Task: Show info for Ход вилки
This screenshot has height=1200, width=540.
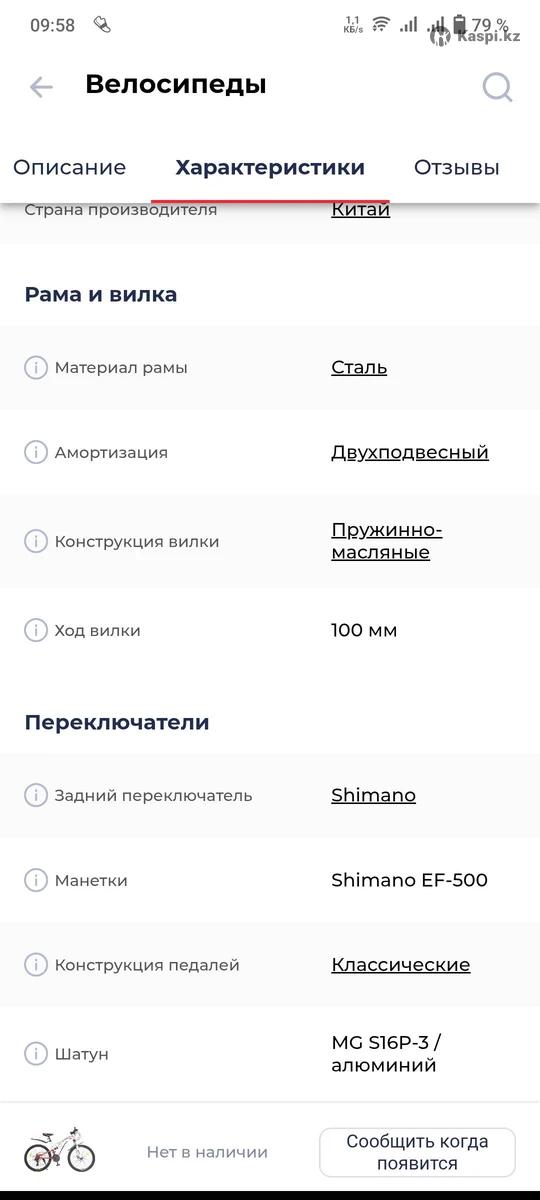Action: tap(36, 630)
